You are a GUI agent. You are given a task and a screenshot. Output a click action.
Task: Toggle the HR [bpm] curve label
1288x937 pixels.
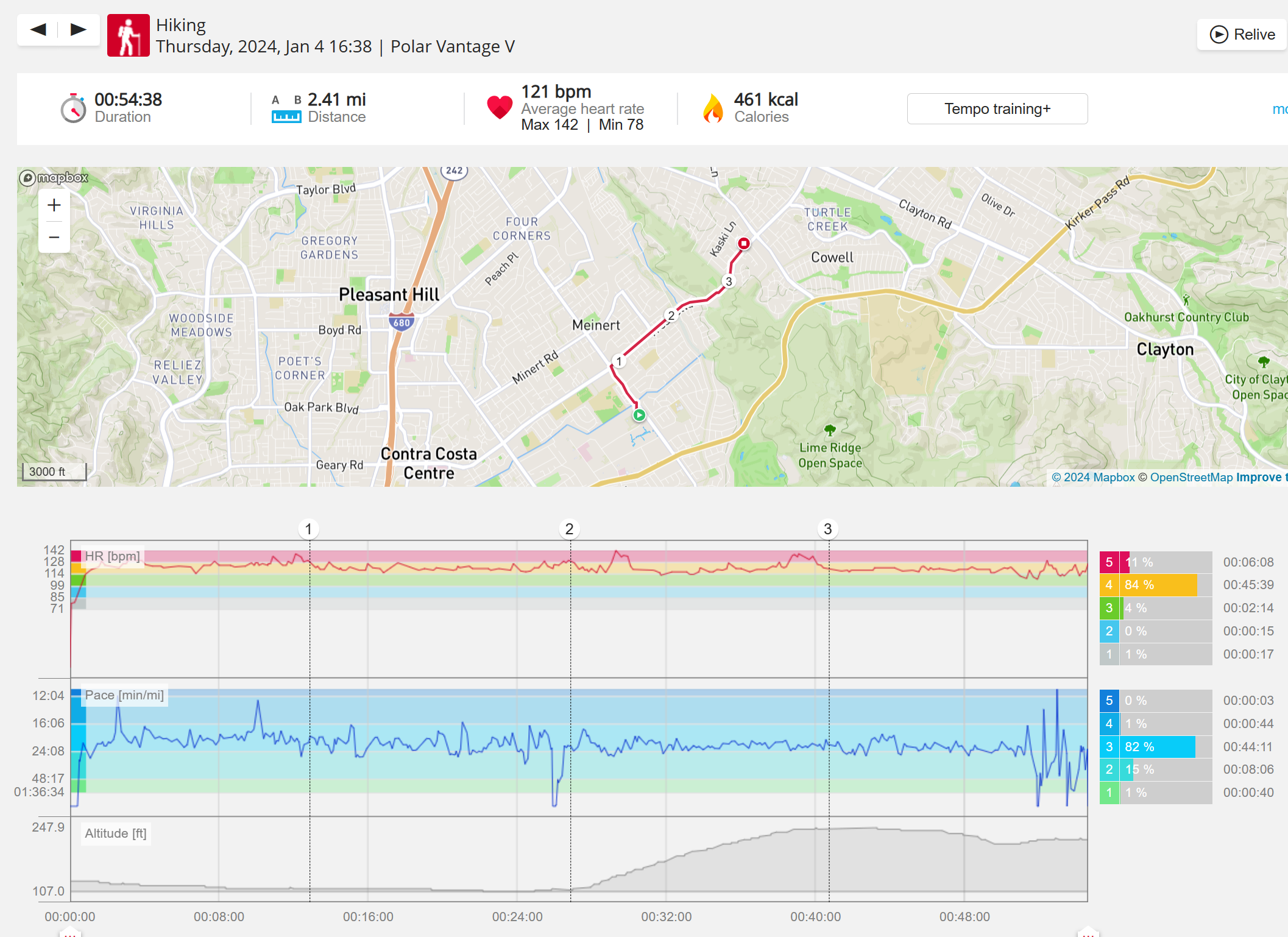112,556
